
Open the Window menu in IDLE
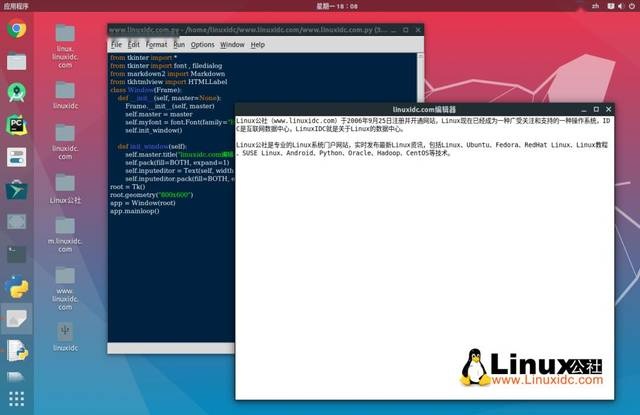(232, 44)
